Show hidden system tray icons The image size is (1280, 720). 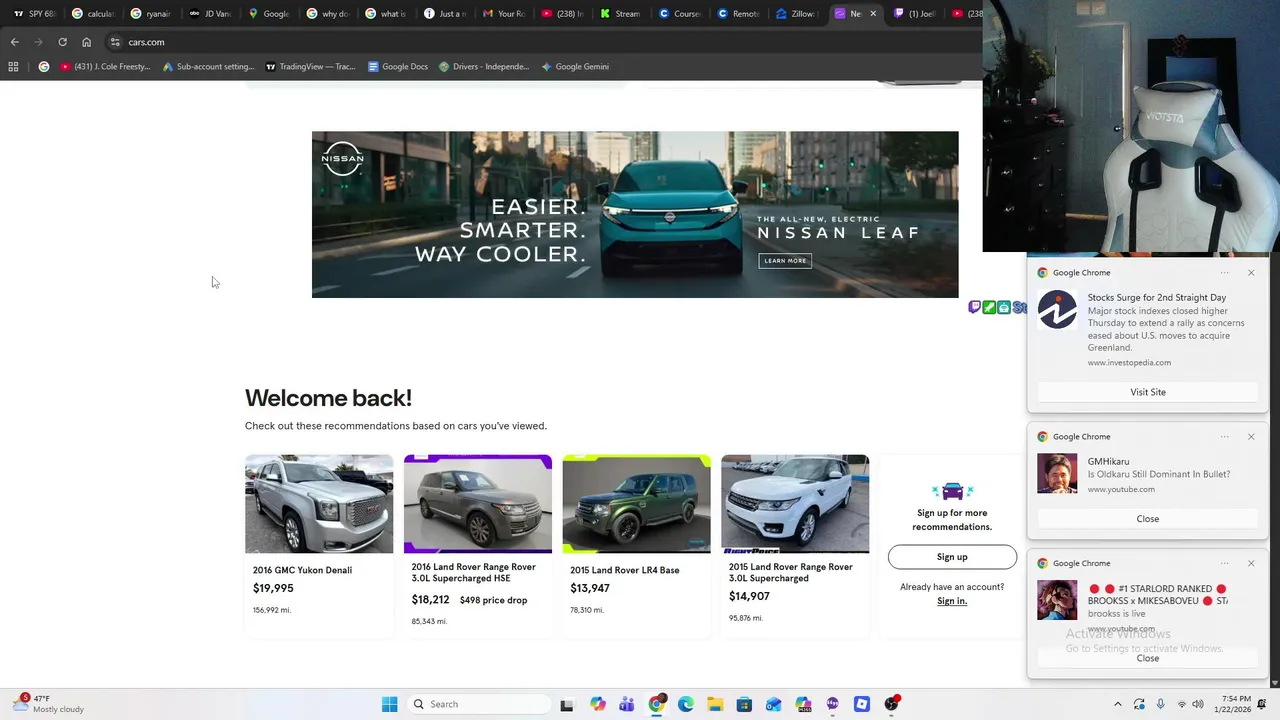coord(1118,704)
